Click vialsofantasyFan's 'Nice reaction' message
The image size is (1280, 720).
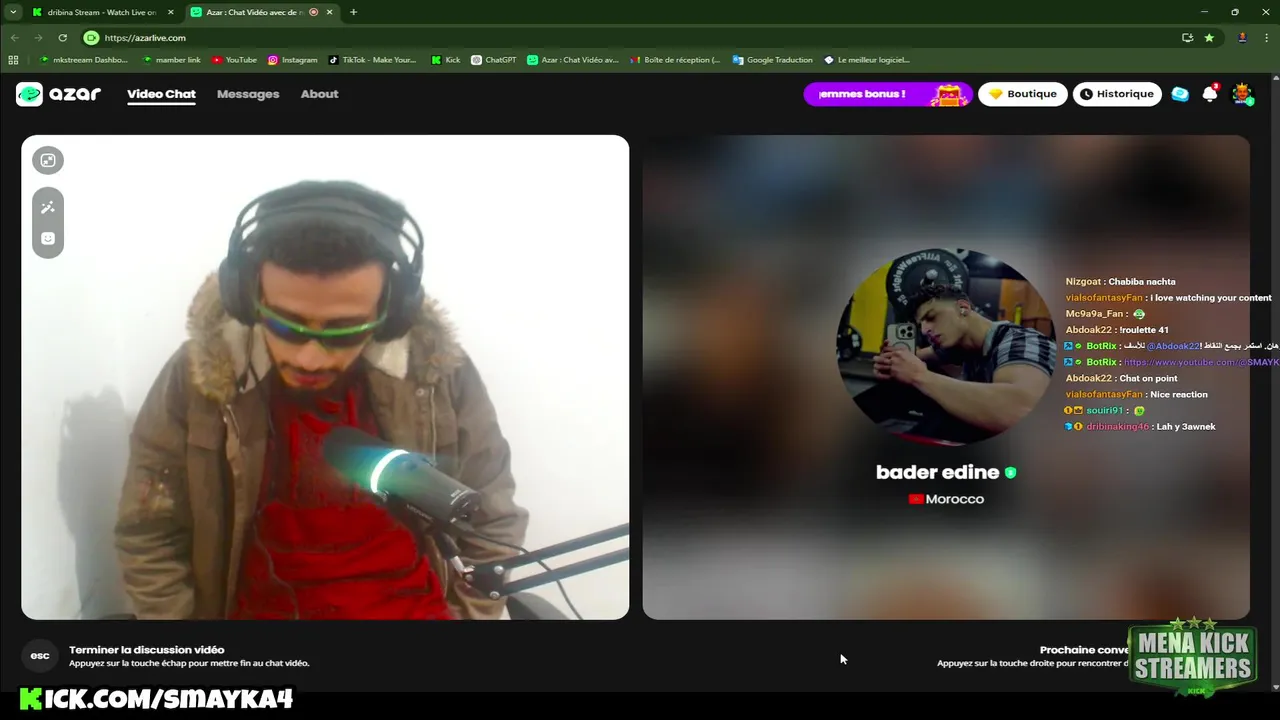tap(1136, 394)
